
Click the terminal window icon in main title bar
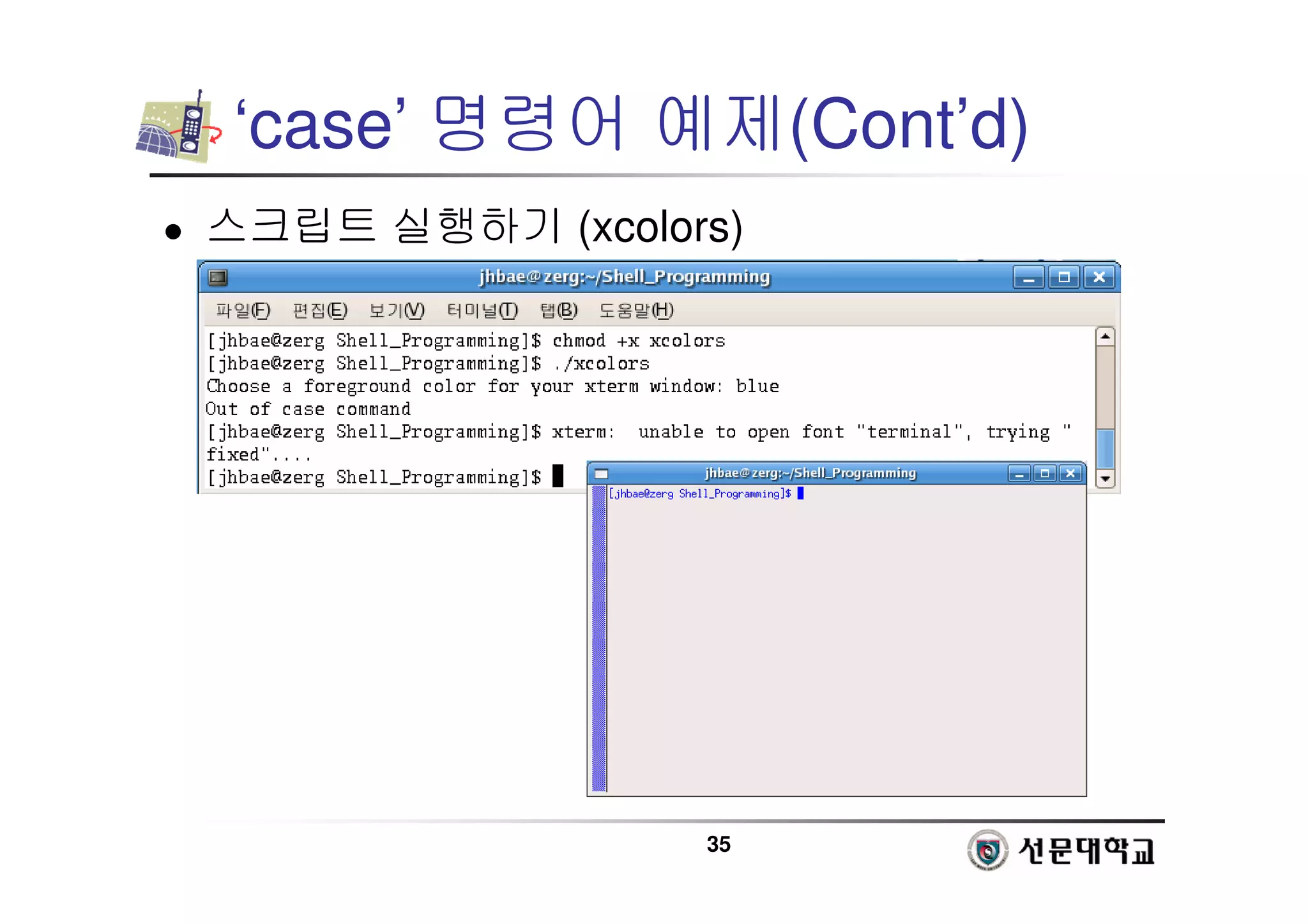[x=218, y=277]
